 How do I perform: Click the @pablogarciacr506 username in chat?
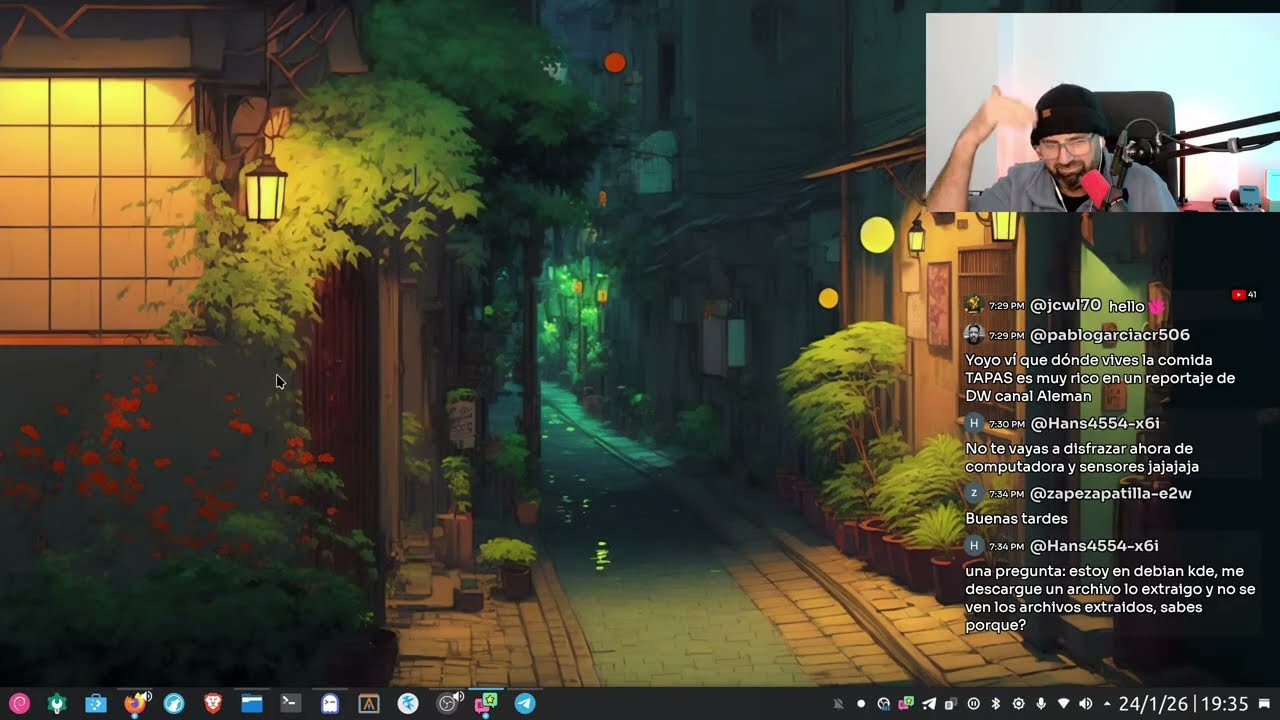tap(1110, 335)
